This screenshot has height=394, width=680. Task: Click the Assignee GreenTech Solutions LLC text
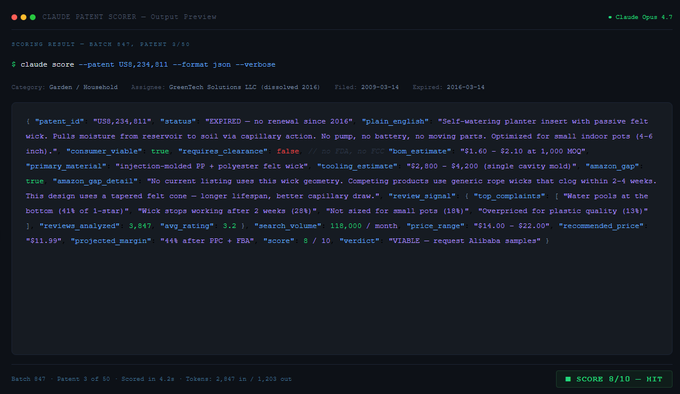tap(226, 87)
